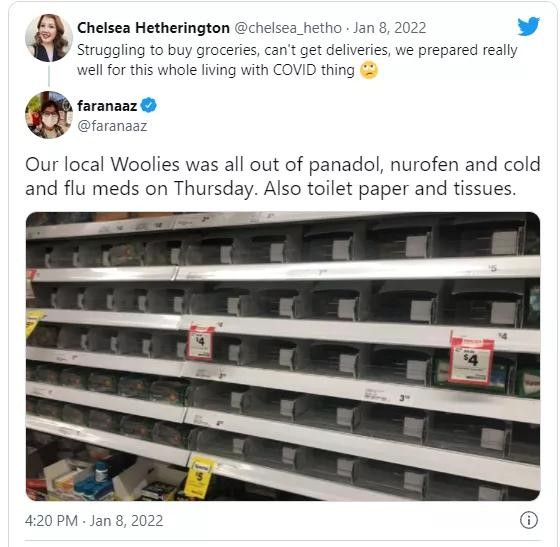Click the Jan 8, 2022 date beside @chelsea_hetho

(x=389, y=28)
